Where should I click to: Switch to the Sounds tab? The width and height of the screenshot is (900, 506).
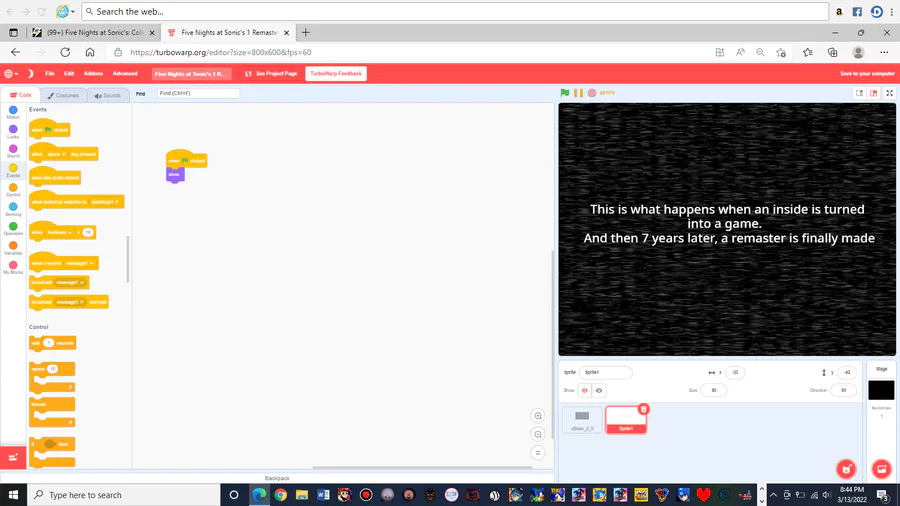(x=107, y=95)
